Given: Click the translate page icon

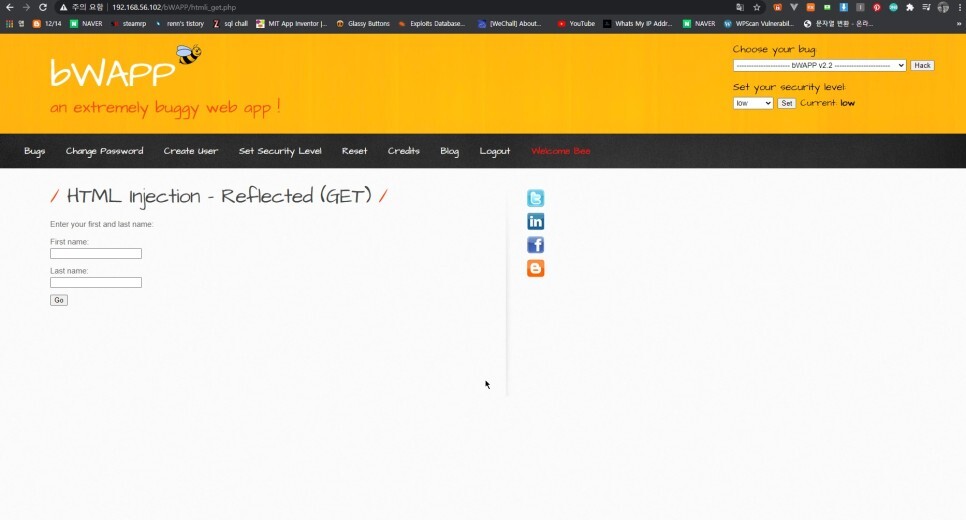Looking at the screenshot, I should (740, 7).
